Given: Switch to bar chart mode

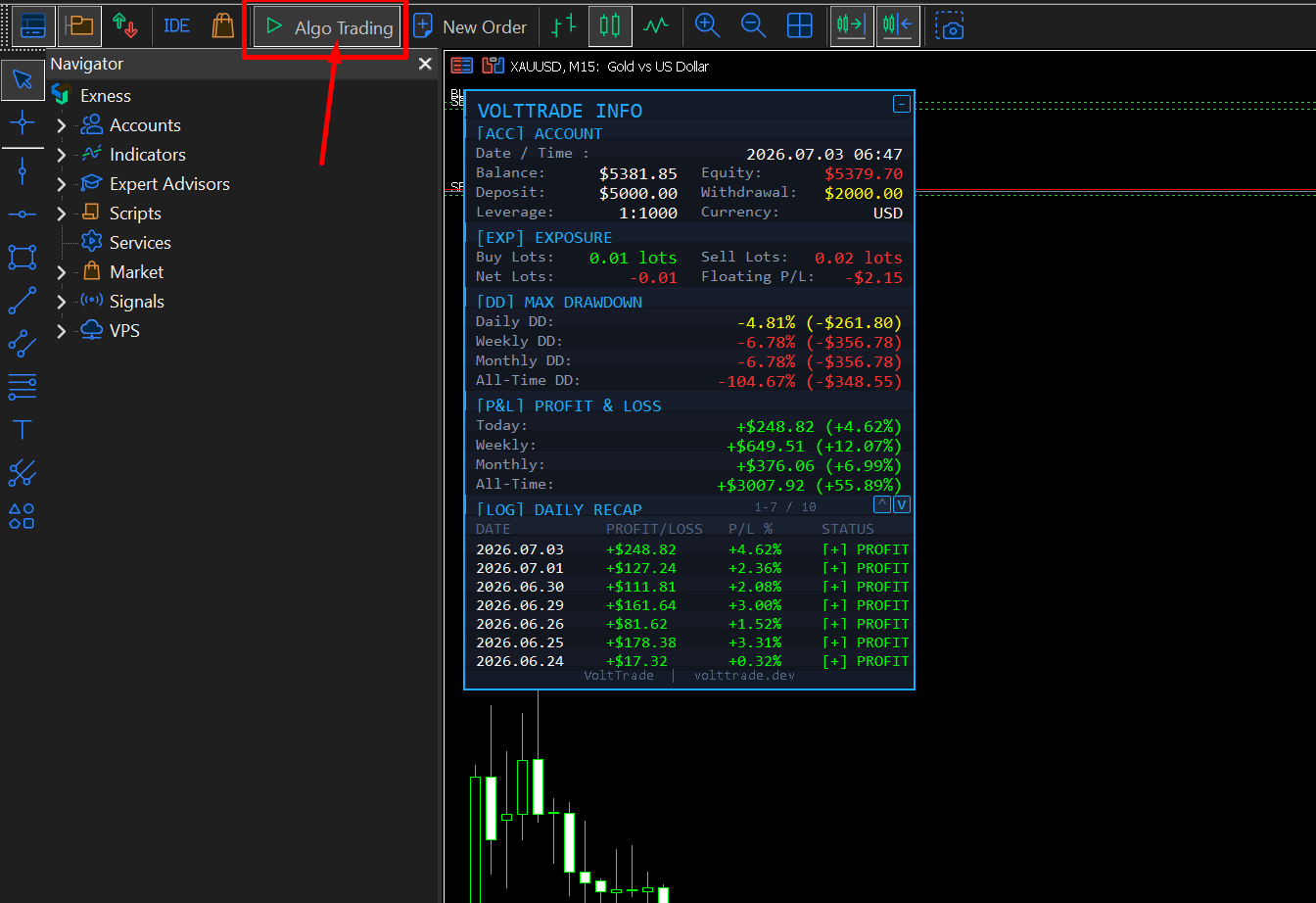Looking at the screenshot, I should pos(563,26).
